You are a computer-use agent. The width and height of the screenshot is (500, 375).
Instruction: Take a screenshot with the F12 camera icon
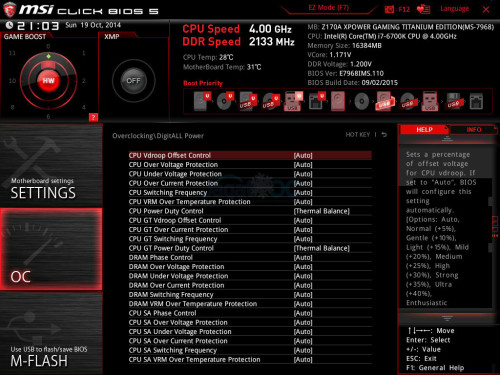389,9
